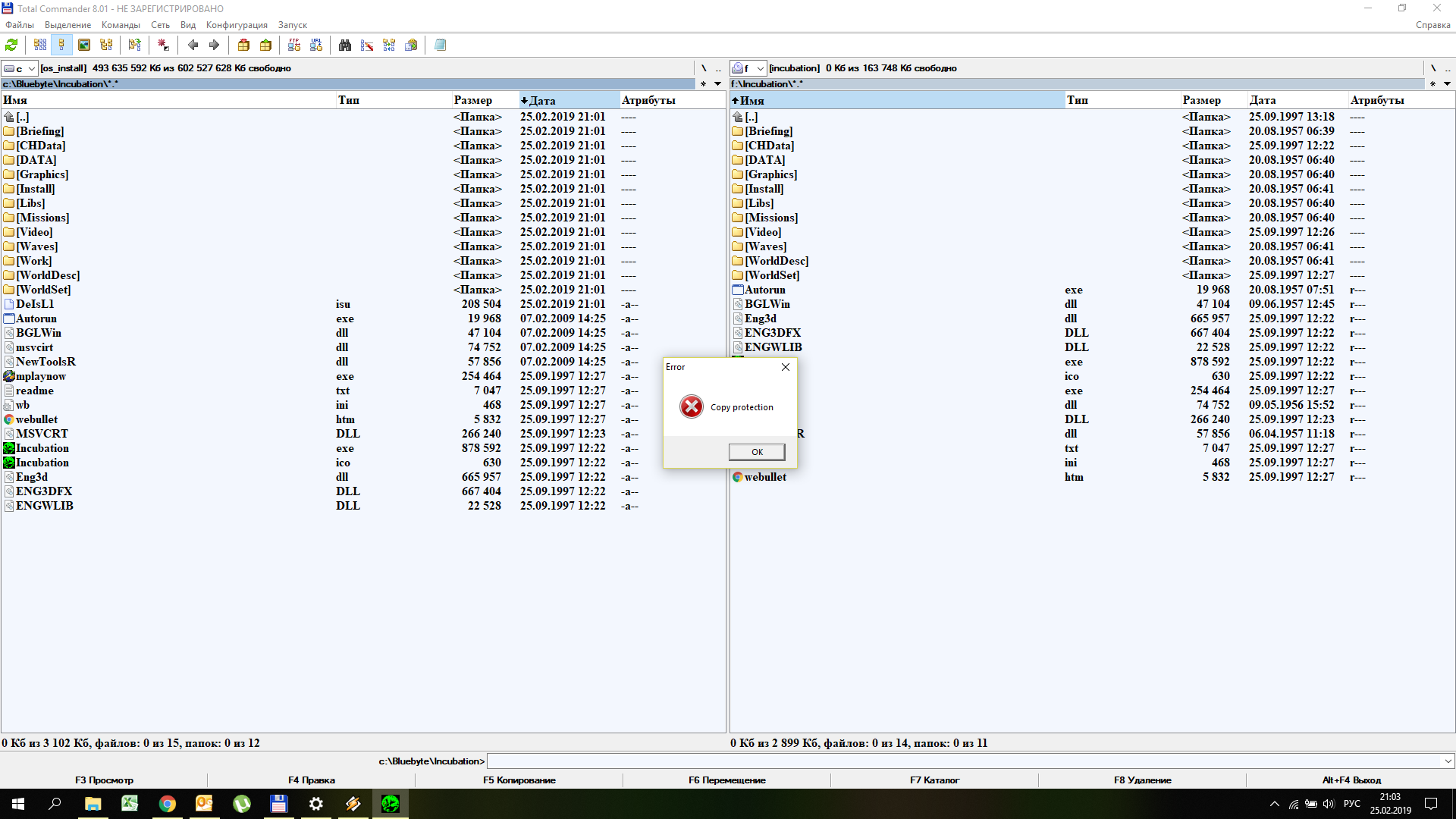Click the synchronize directories toolbar icon

point(389,45)
